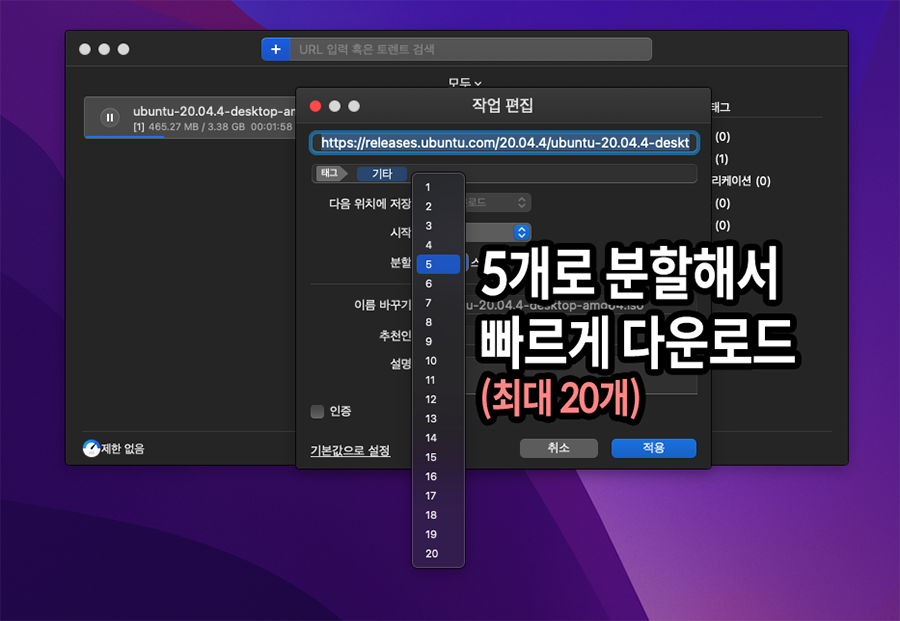Click the blue plus add-URL button
This screenshot has width=900, height=621.
(276, 49)
